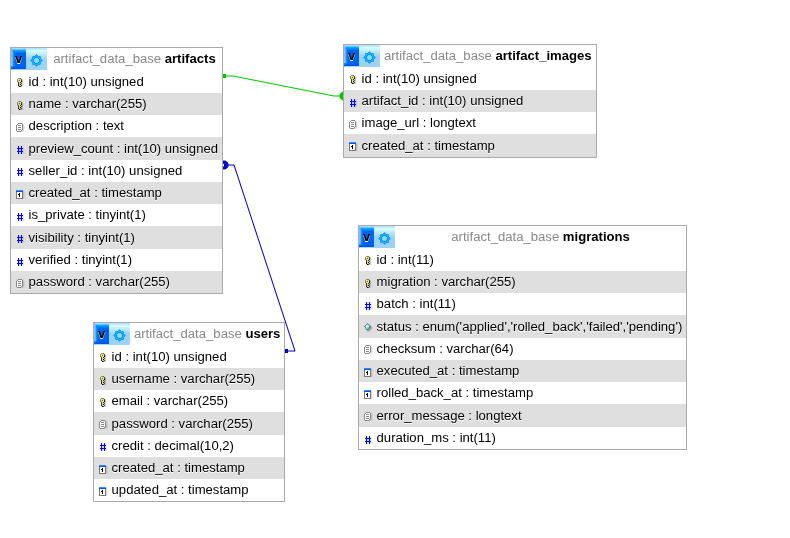Screen dimensions: 790x538
Task: Click the timestamp icon beside executed_at
Action: click(x=367, y=372)
